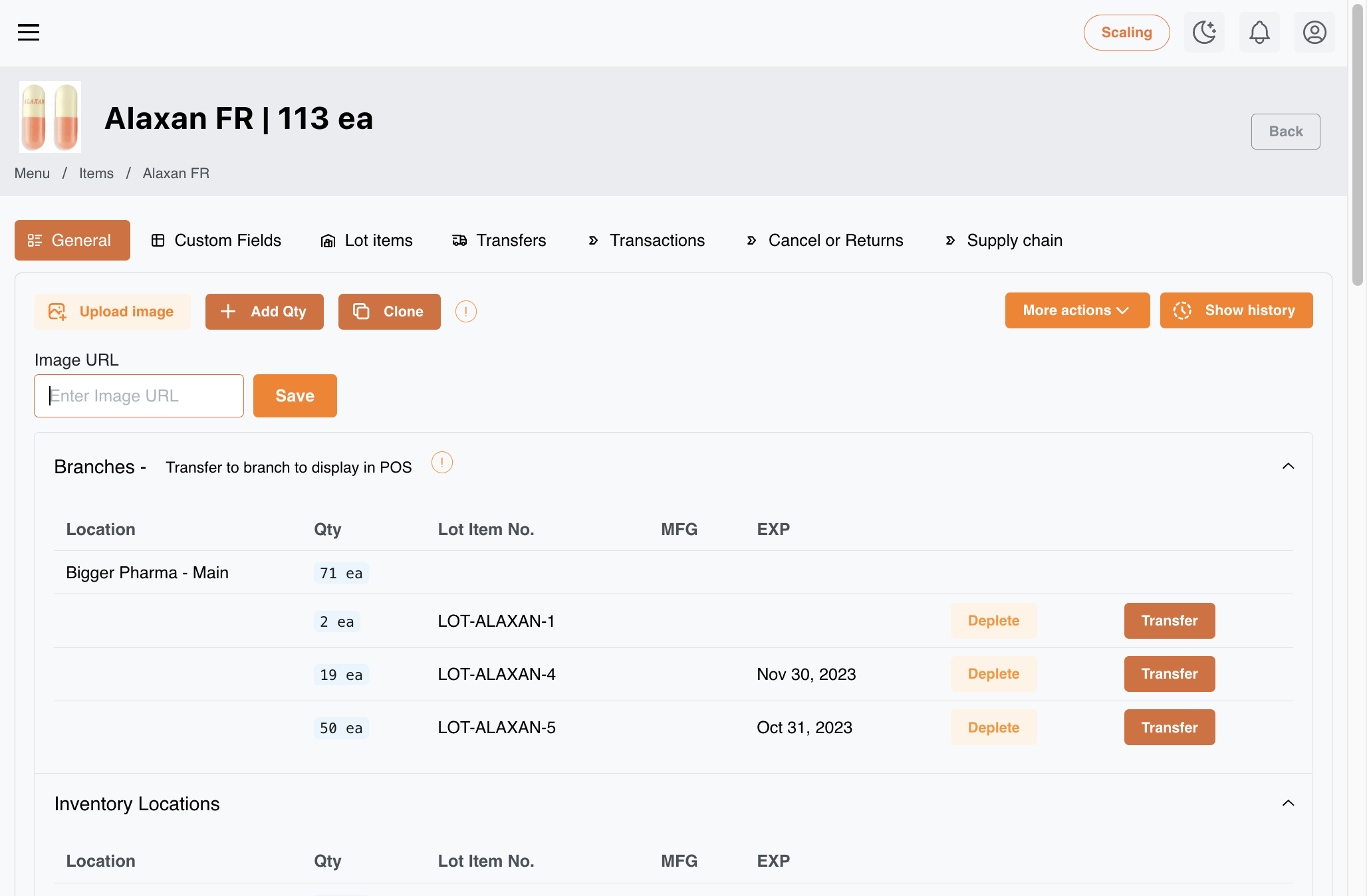The image size is (1367, 896).
Task: Open the Cancel or Returns tab
Action: click(825, 240)
